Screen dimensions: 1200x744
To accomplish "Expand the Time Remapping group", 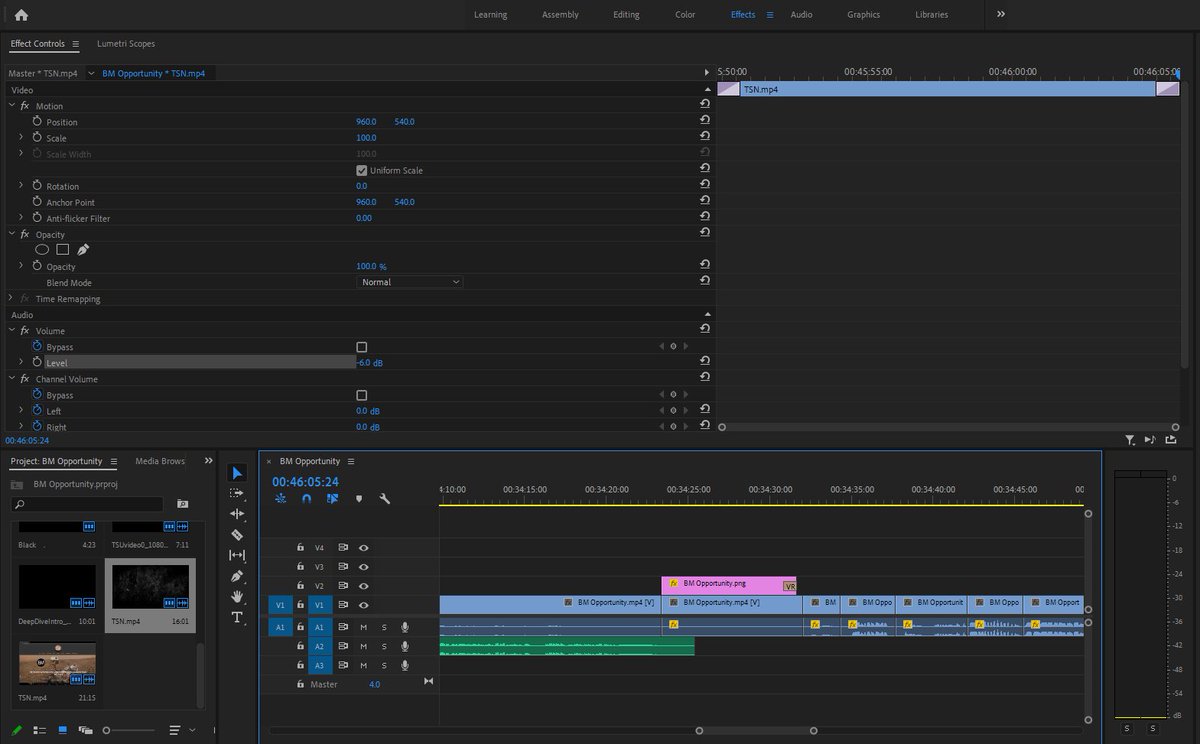I will [11, 298].
